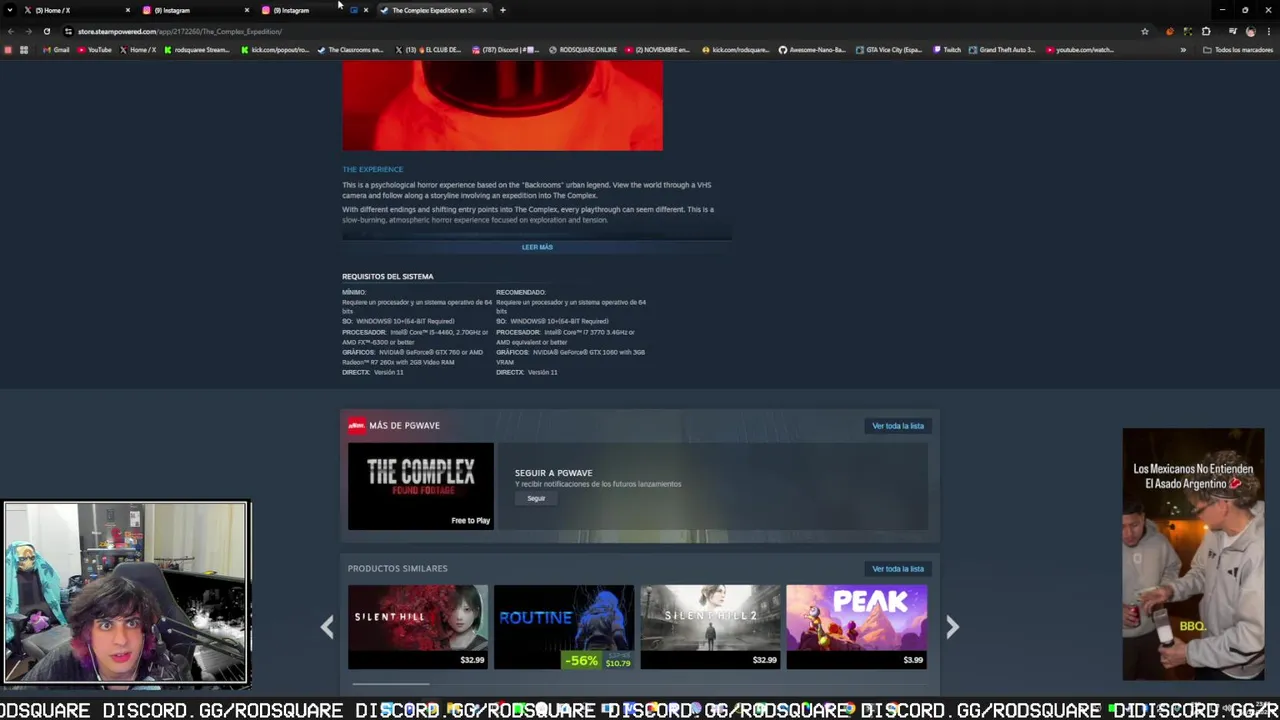Open PGWAVE developer logo icon
This screenshot has width=1280, height=720.
[x=356, y=426]
